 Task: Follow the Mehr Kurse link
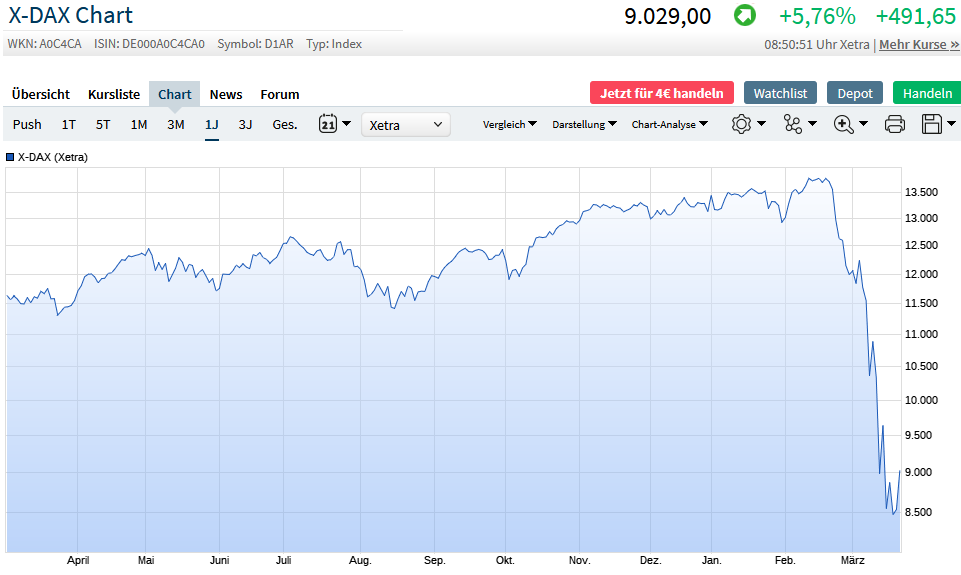point(919,45)
